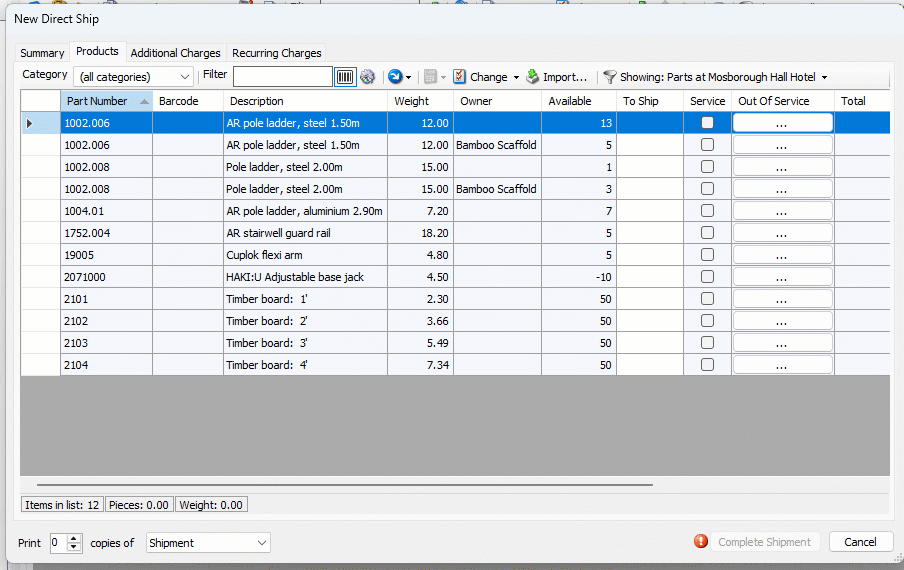Enable Service checkbox for Timber board 4'
The width and height of the screenshot is (904, 570).
pos(708,365)
